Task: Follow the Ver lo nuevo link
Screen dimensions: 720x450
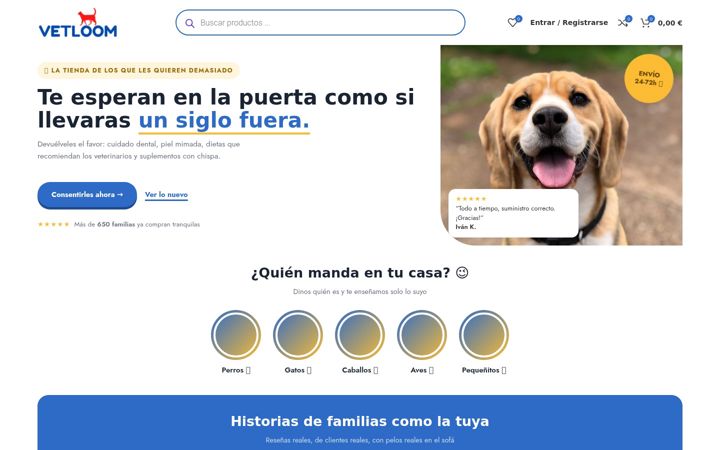Action: pos(166,195)
